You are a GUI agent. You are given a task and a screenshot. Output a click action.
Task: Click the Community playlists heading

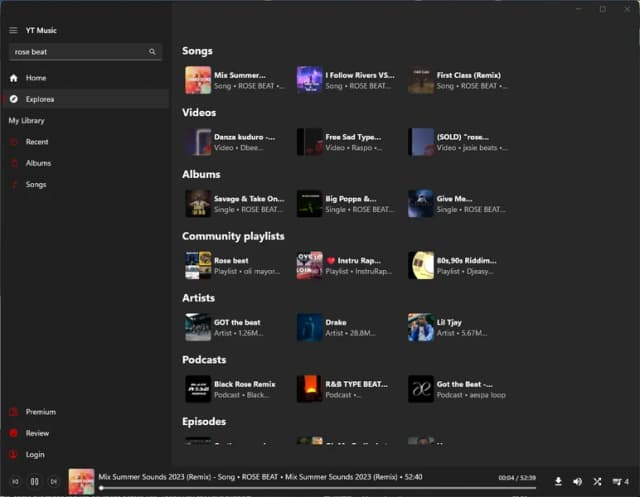233,236
